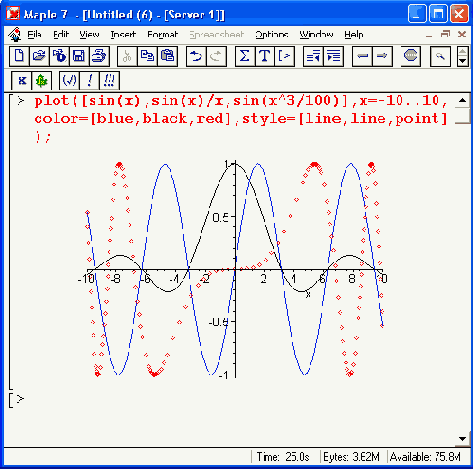Undo last action with undo arrow
The image size is (473, 469).
(196, 56)
